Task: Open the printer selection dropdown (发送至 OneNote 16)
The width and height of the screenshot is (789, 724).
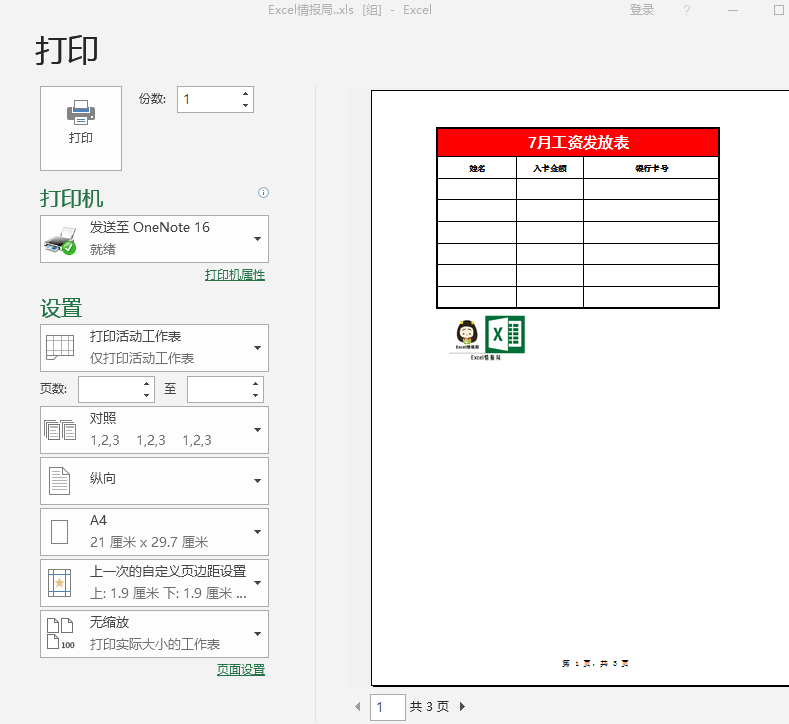Action: [x=154, y=239]
